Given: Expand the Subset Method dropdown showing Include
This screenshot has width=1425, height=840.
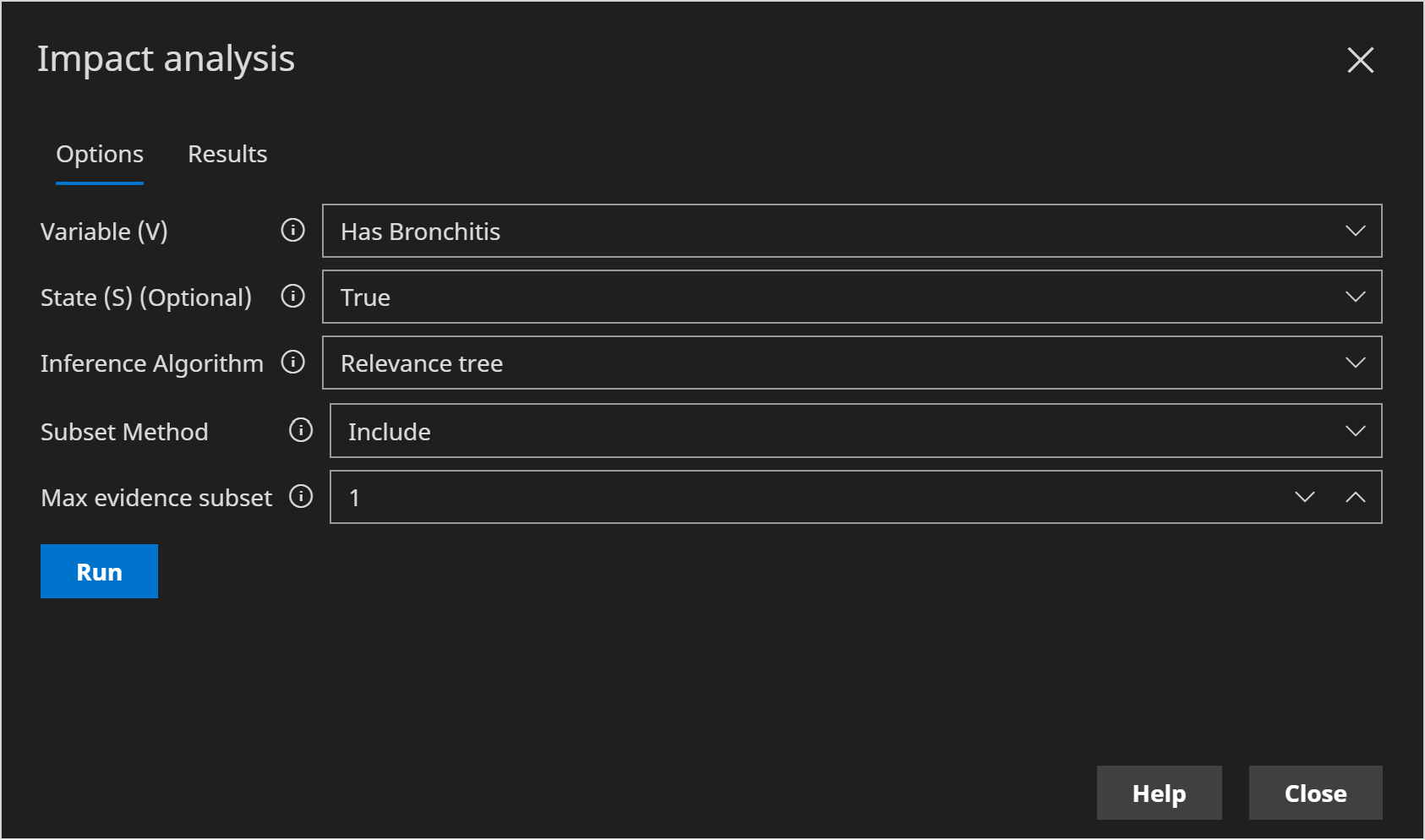Looking at the screenshot, I should (x=854, y=431).
